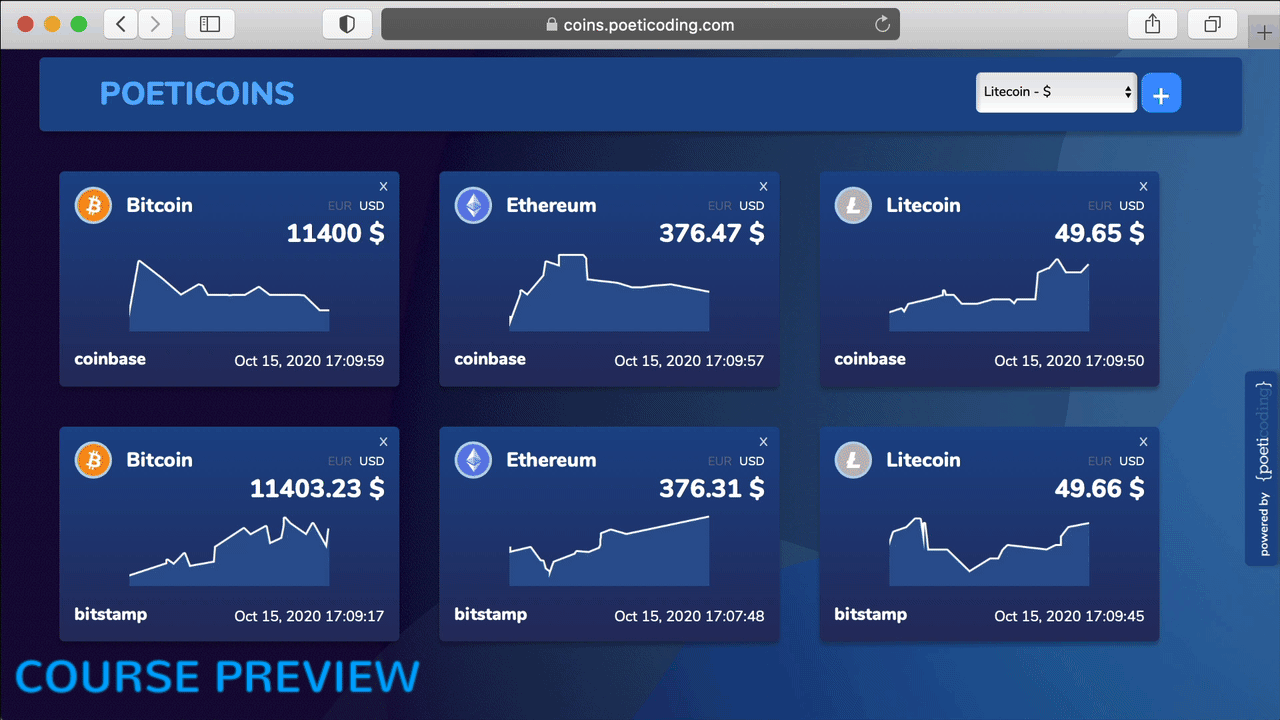Screen dimensions: 1280x720
Task: Click the coinbase label under Ethereum card
Action: point(490,359)
